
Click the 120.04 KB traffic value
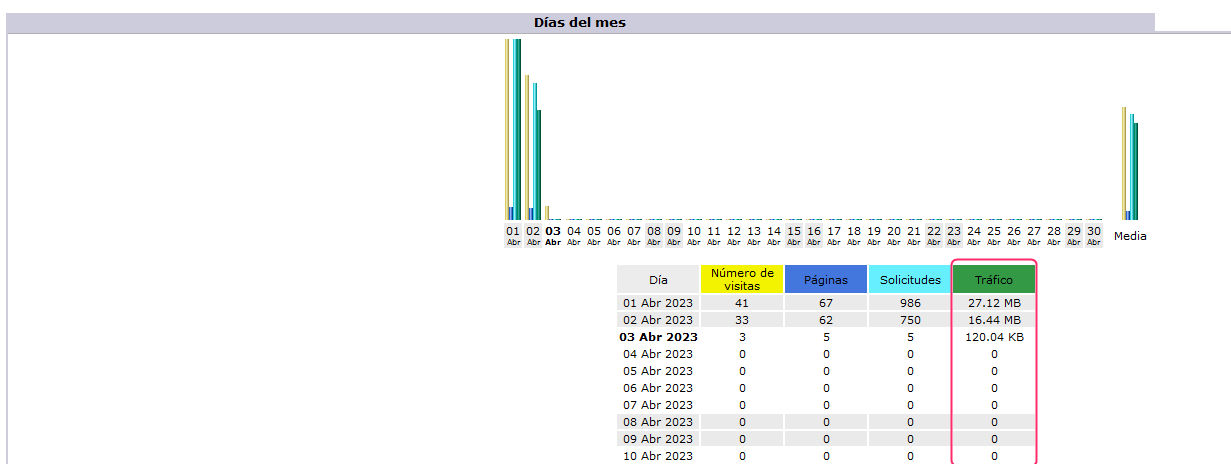[x=994, y=337]
